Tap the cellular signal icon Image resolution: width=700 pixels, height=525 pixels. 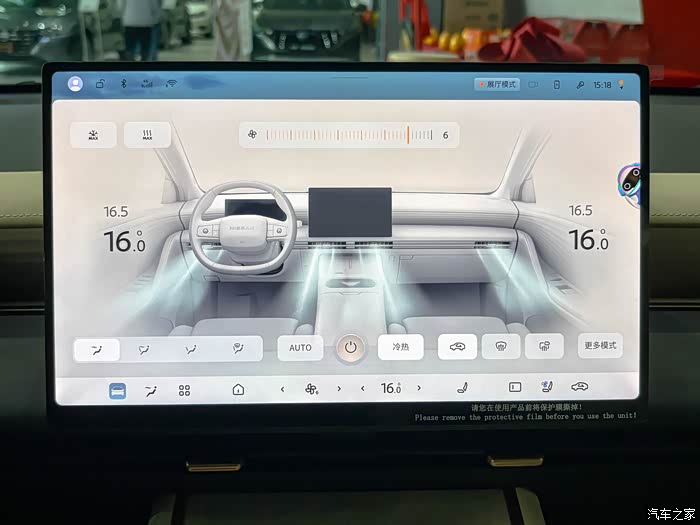click(x=146, y=83)
